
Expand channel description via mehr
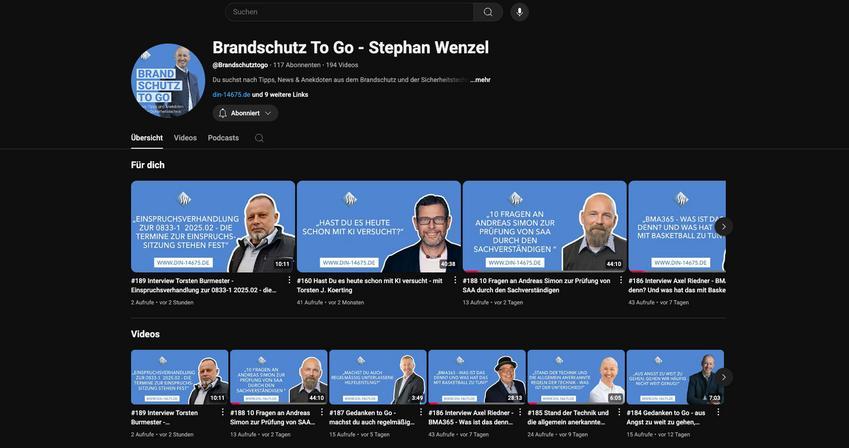[x=480, y=80]
